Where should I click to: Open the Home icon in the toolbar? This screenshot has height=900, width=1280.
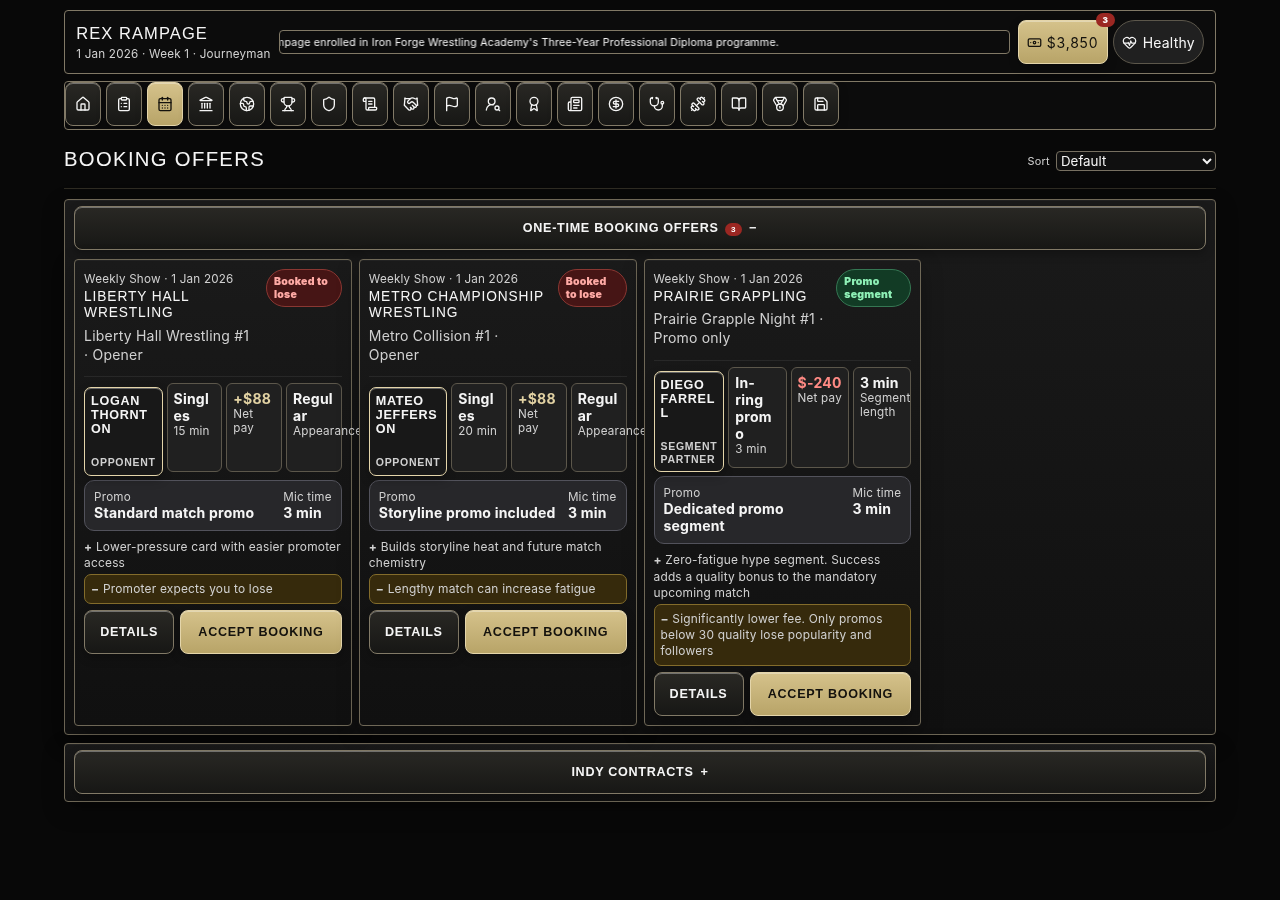coord(83,104)
